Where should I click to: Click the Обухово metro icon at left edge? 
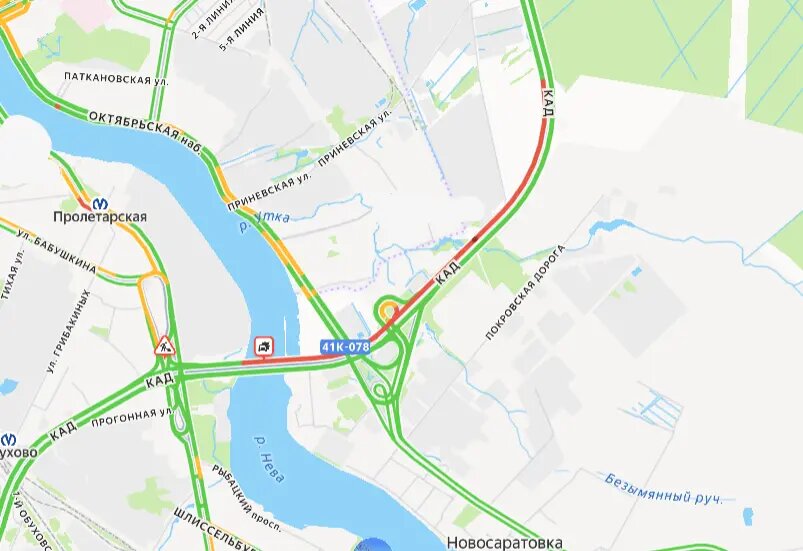(8, 439)
